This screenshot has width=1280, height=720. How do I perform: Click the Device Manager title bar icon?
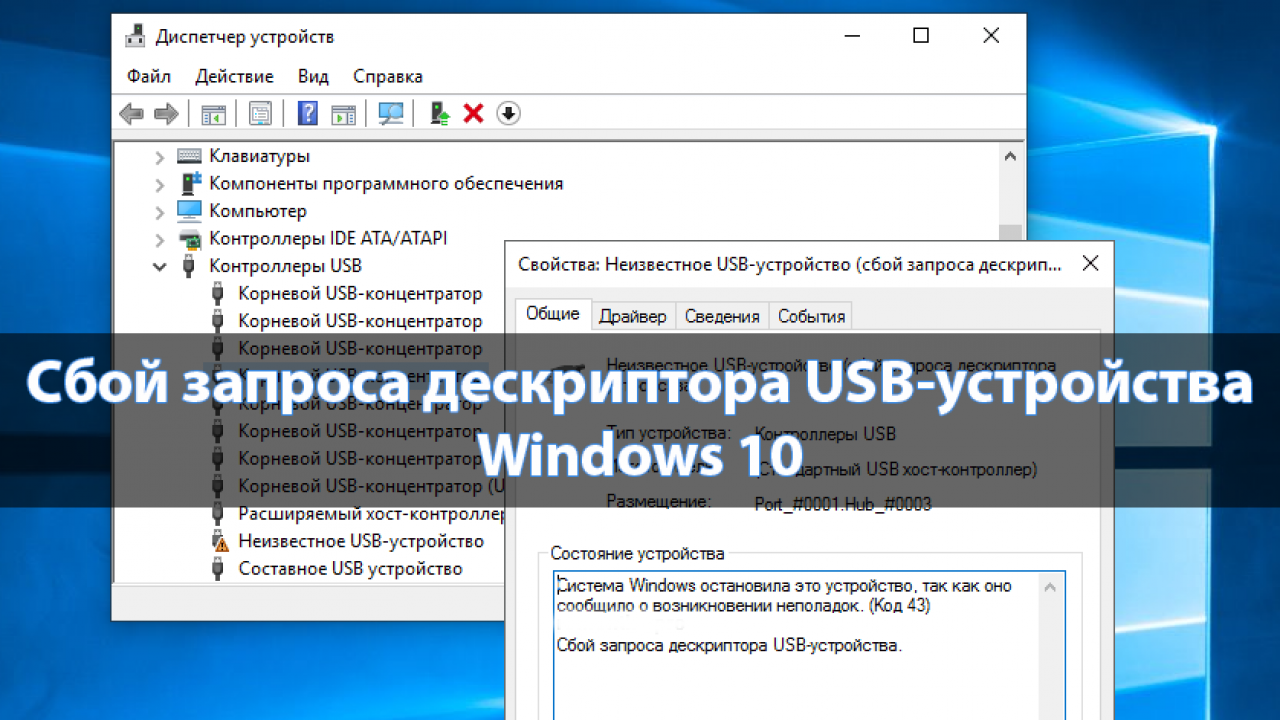[x=135, y=37]
